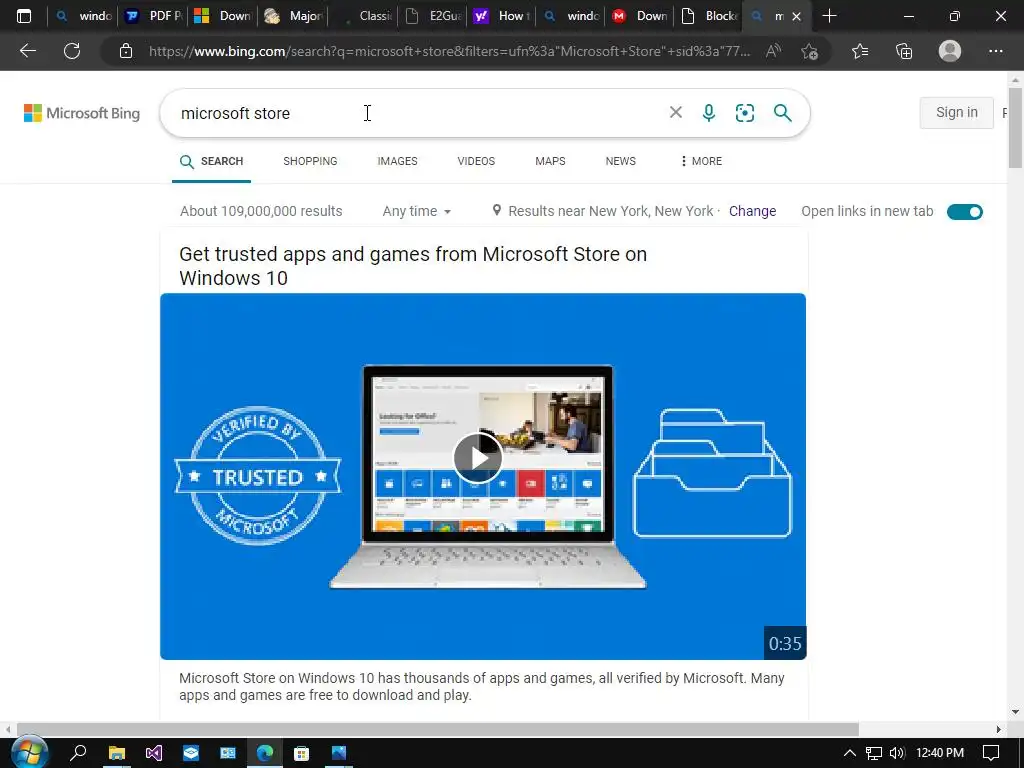Submit search with the magnifier icon

click(782, 113)
